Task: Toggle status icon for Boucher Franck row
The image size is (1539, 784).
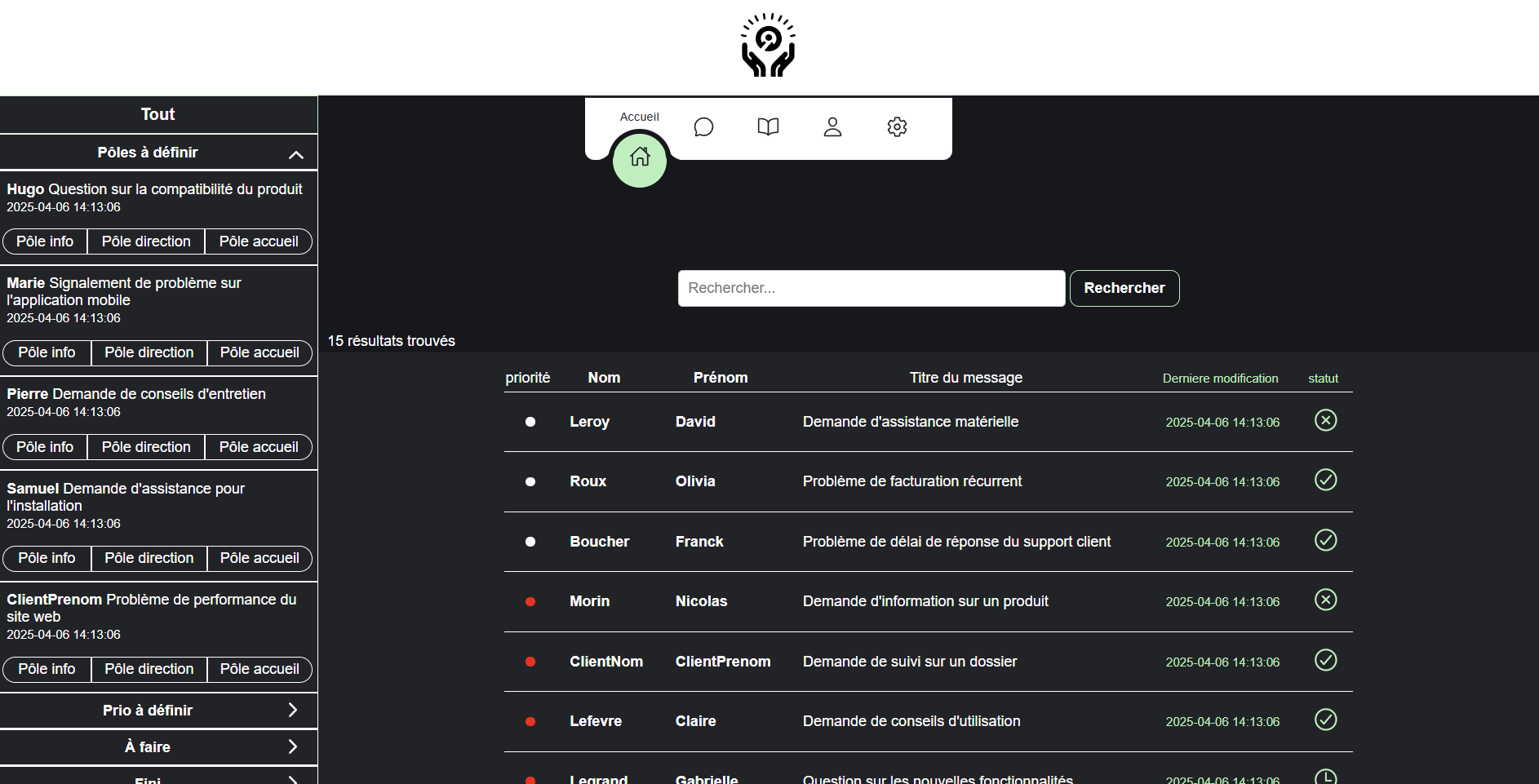Action: tap(1325, 540)
